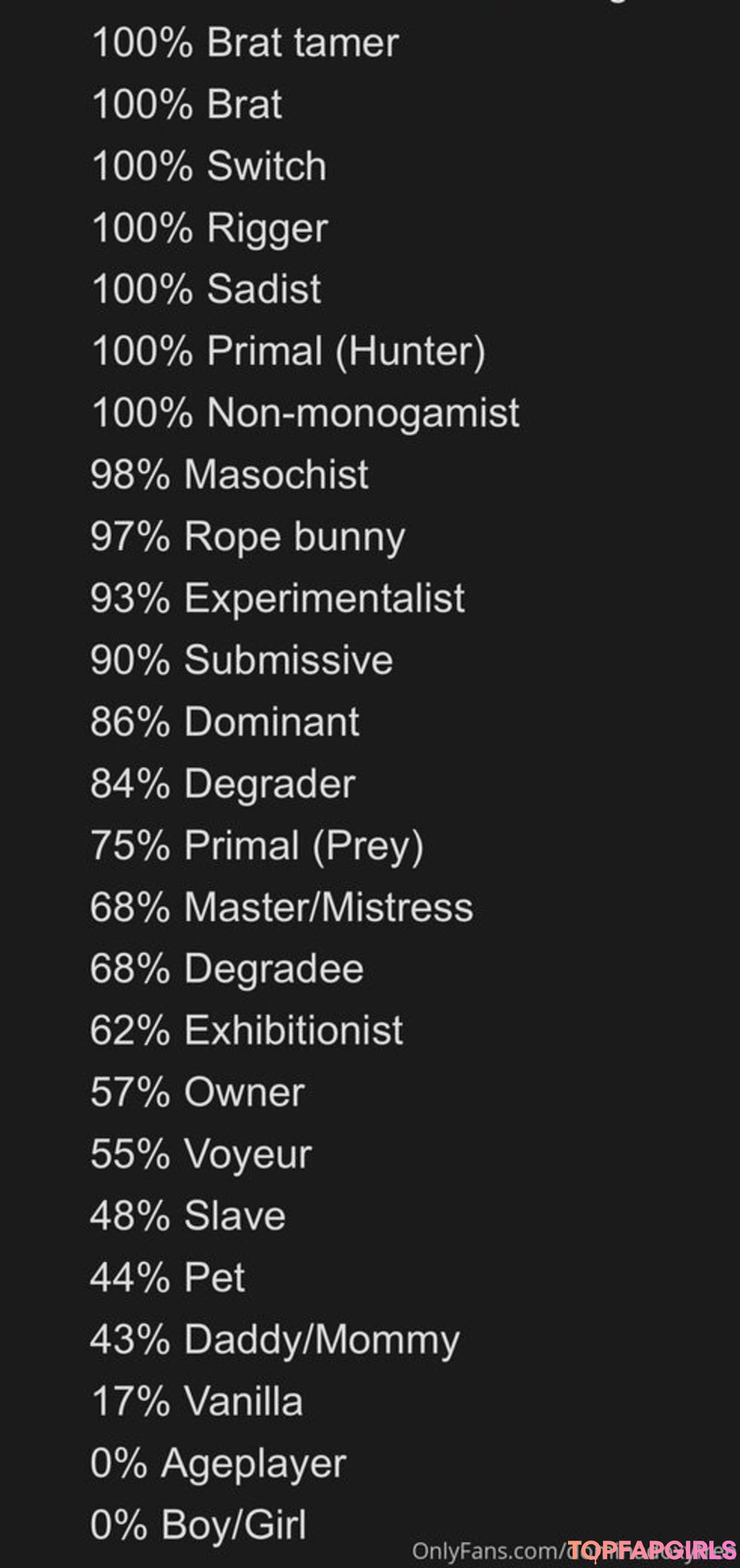This screenshot has width=740, height=1568.
Task: Select the 100% Non-monogamist entry
Action: 306,414
